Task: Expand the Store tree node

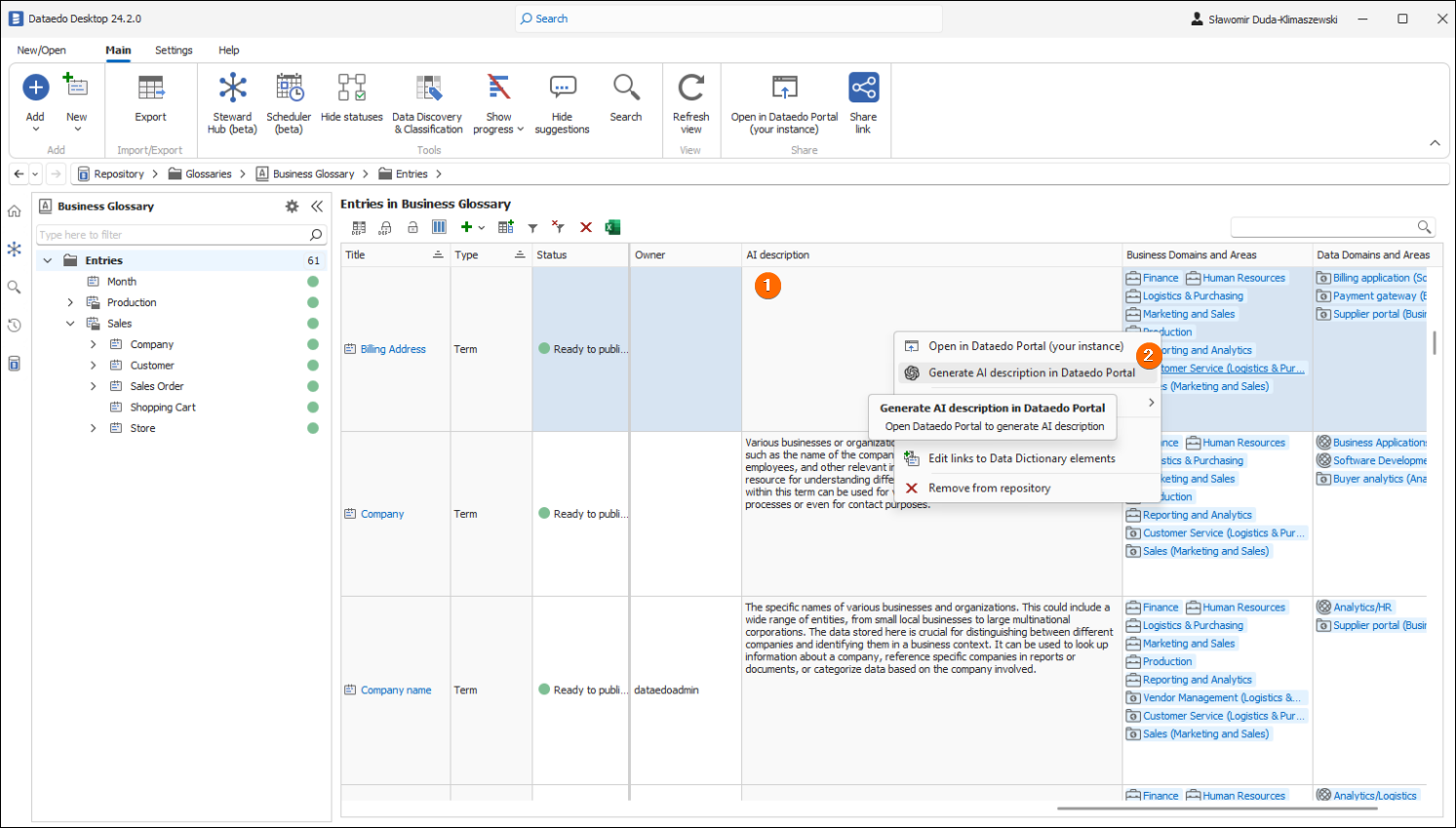Action: [x=94, y=428]
